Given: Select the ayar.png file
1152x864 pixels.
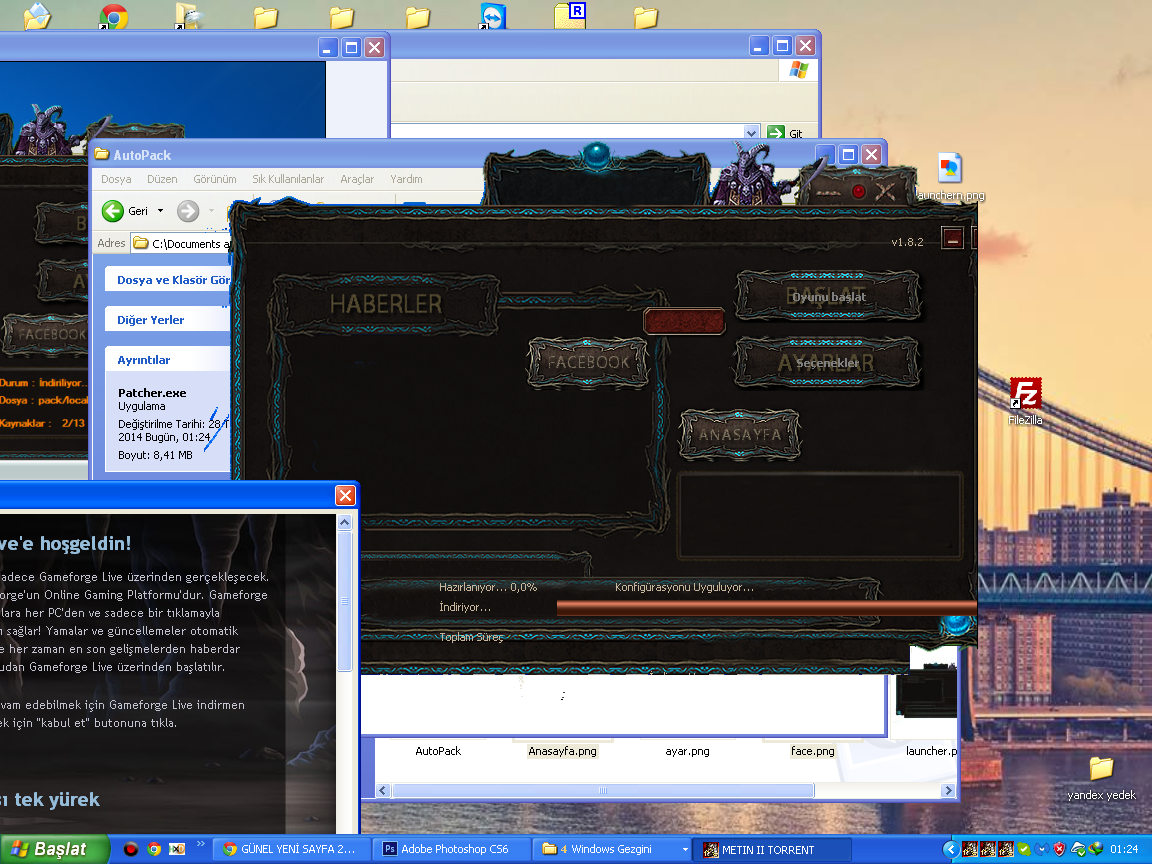Looking at the screenshot, I should coord(687,751).
